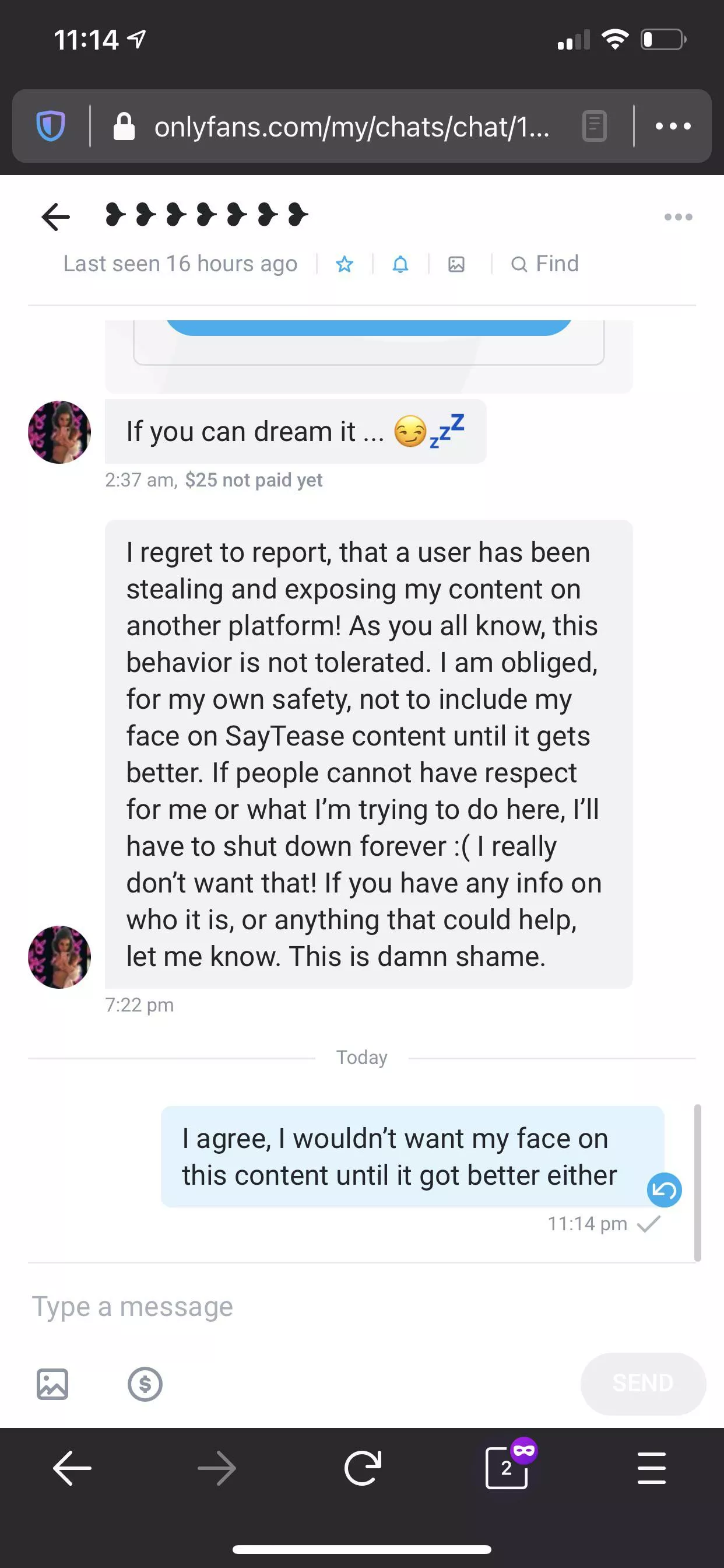This screenshot has width=724, height=1568.
Task: Open reader view icon in address bar
Action: pyautogui.click(x=595, y=126)
